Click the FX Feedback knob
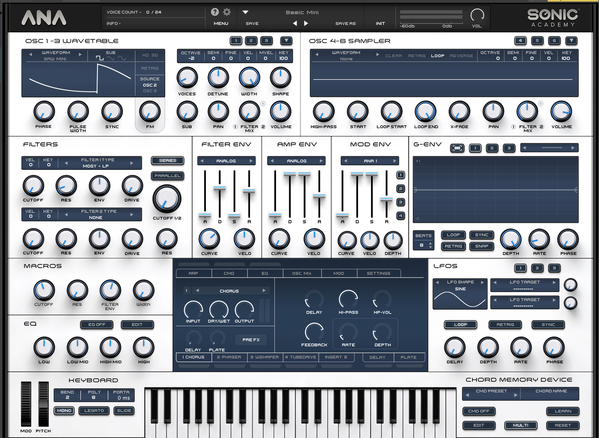 coord(314,331)
